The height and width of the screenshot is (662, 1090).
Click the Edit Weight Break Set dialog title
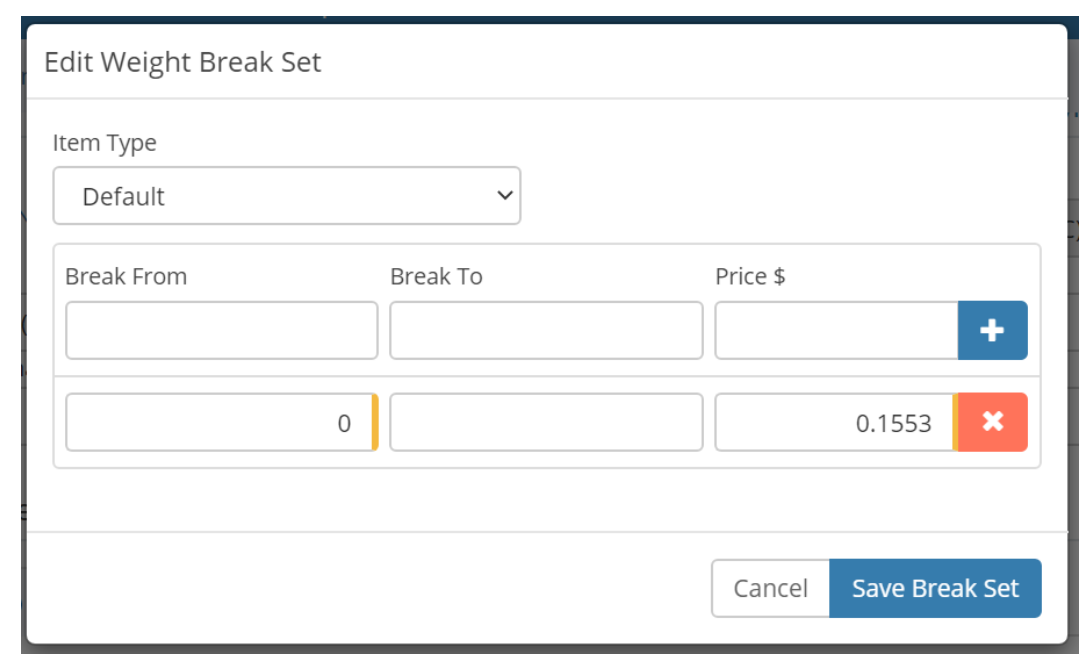click(183, 62)
